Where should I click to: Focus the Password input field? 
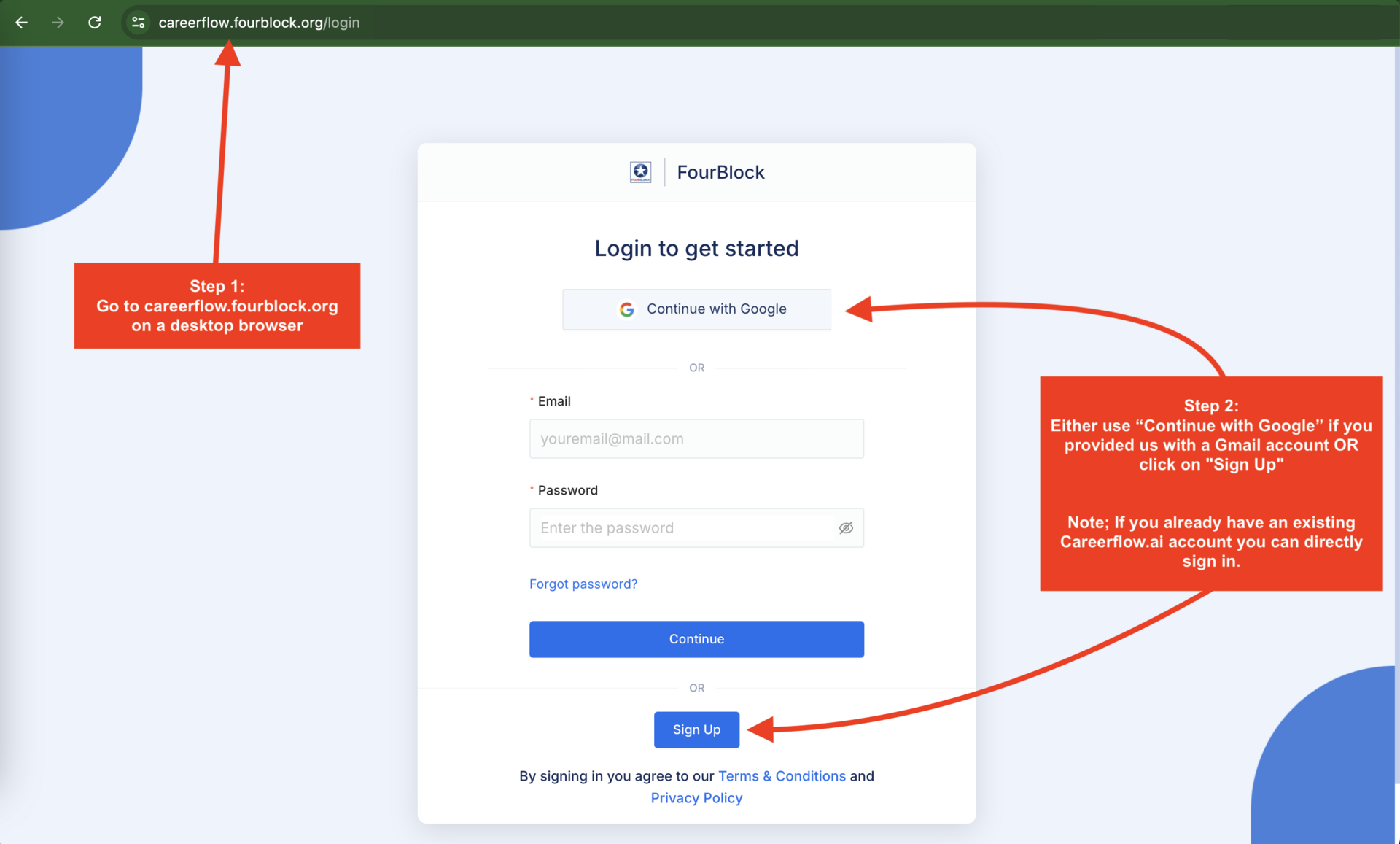pyautogui.click(x=682, y=528)
